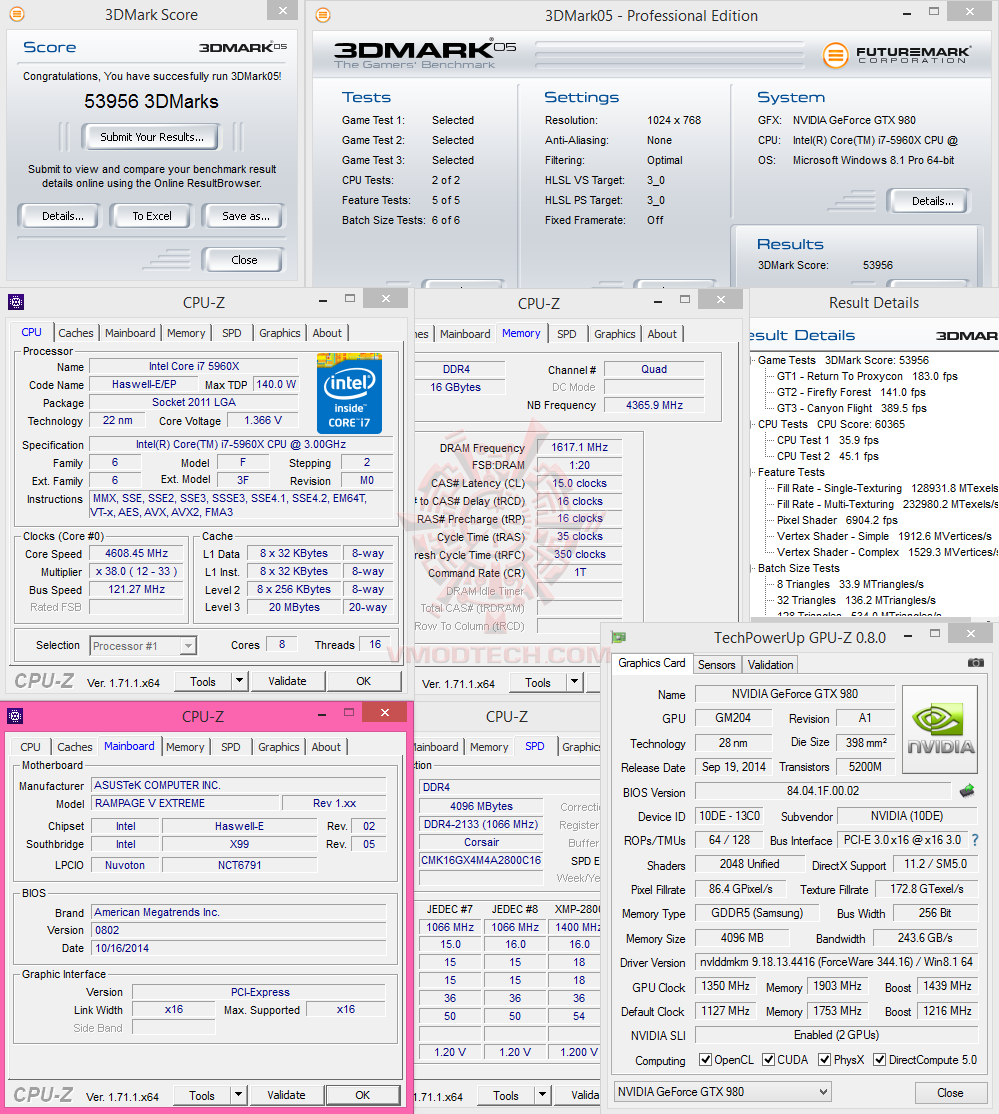The height and width of the screenshot is (1114, 999).
Task: Open the Tools dropdown arrow in the SPD window
Action: (542, 1095)
